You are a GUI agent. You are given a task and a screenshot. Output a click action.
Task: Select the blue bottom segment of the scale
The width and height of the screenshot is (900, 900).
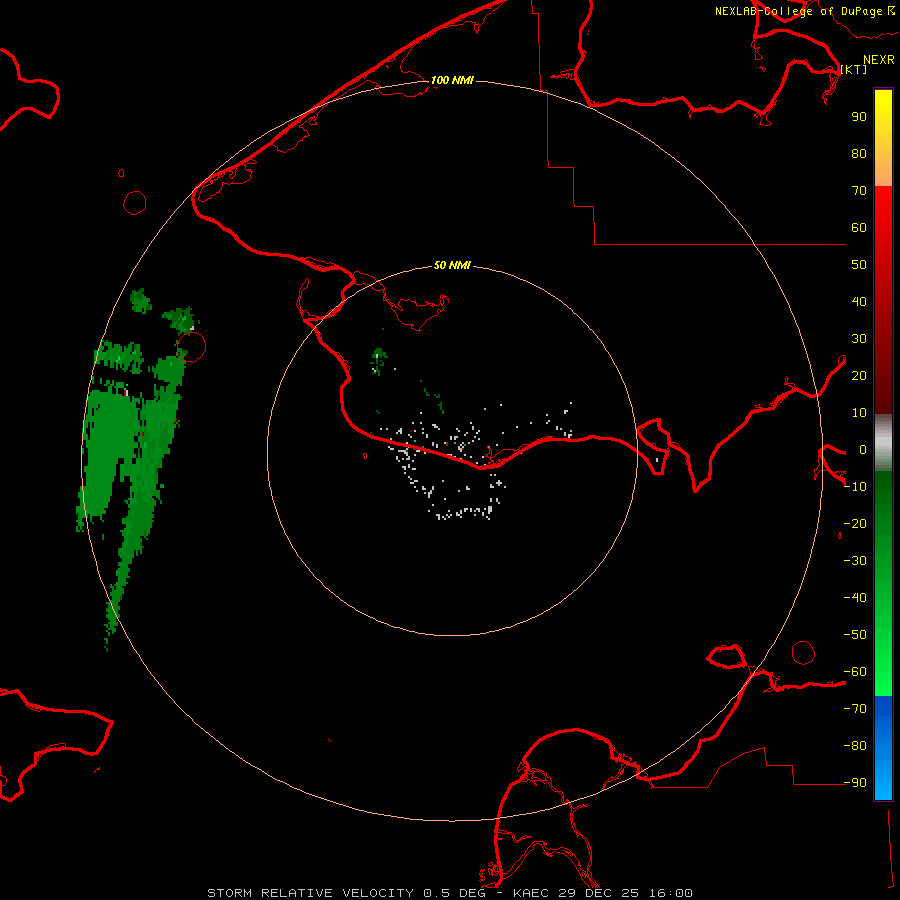click(883, 748)
